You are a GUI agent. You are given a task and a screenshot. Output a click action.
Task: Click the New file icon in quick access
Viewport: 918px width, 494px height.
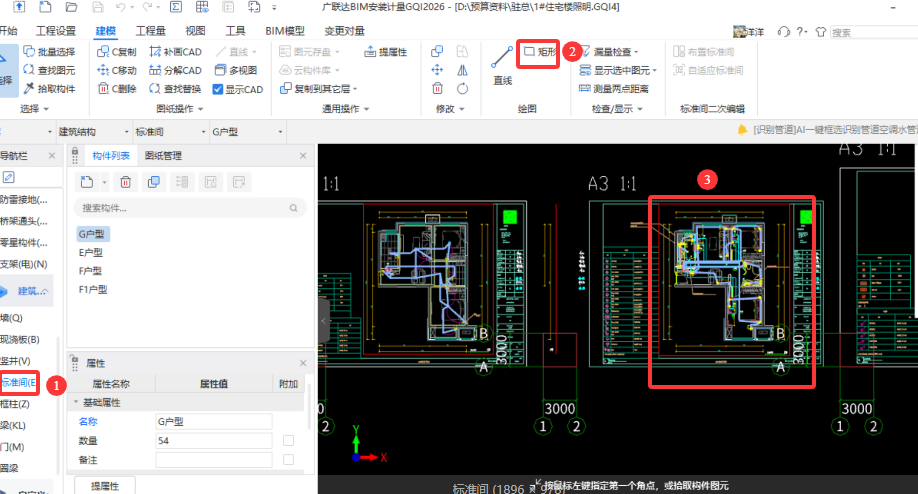[45, 7]
